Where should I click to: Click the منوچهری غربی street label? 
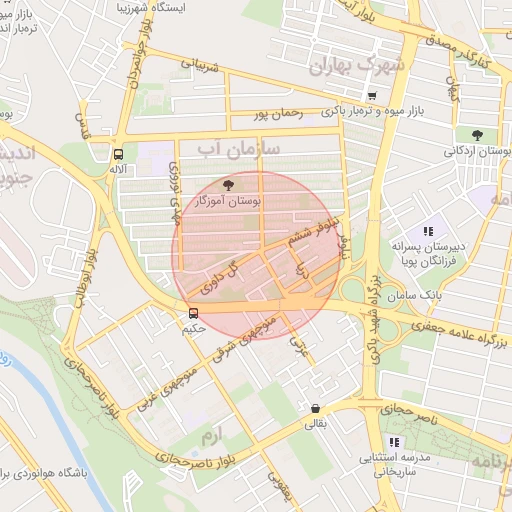pos(167,389)
